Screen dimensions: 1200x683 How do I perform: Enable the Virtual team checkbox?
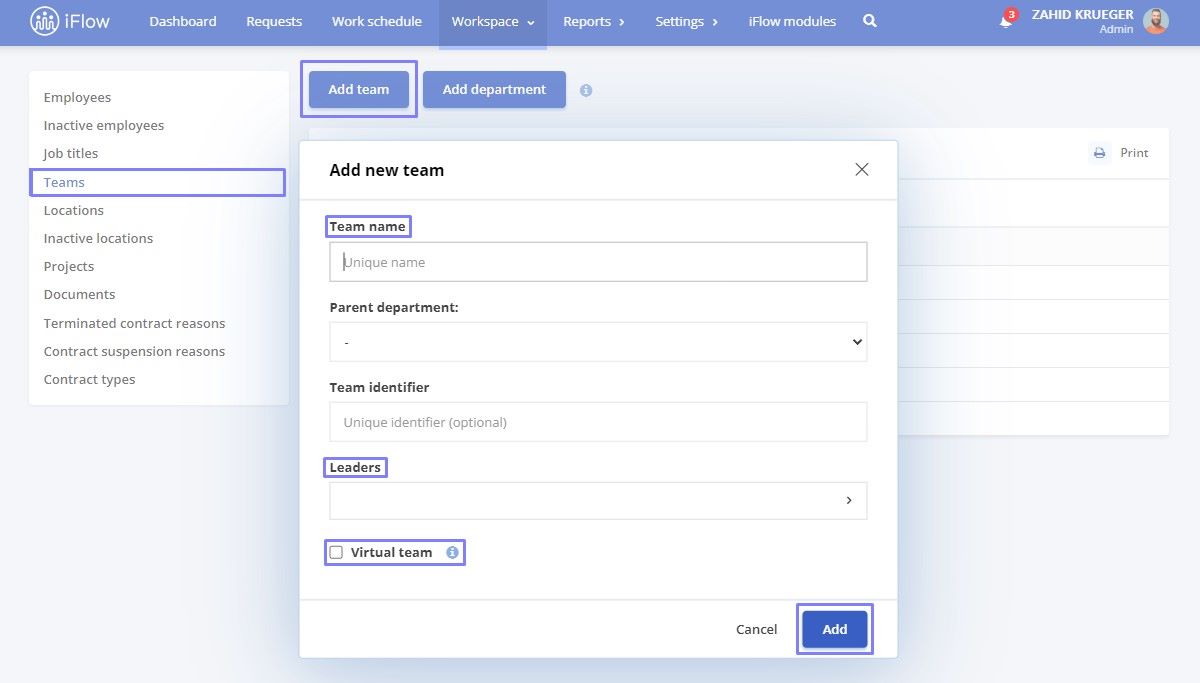336,552
